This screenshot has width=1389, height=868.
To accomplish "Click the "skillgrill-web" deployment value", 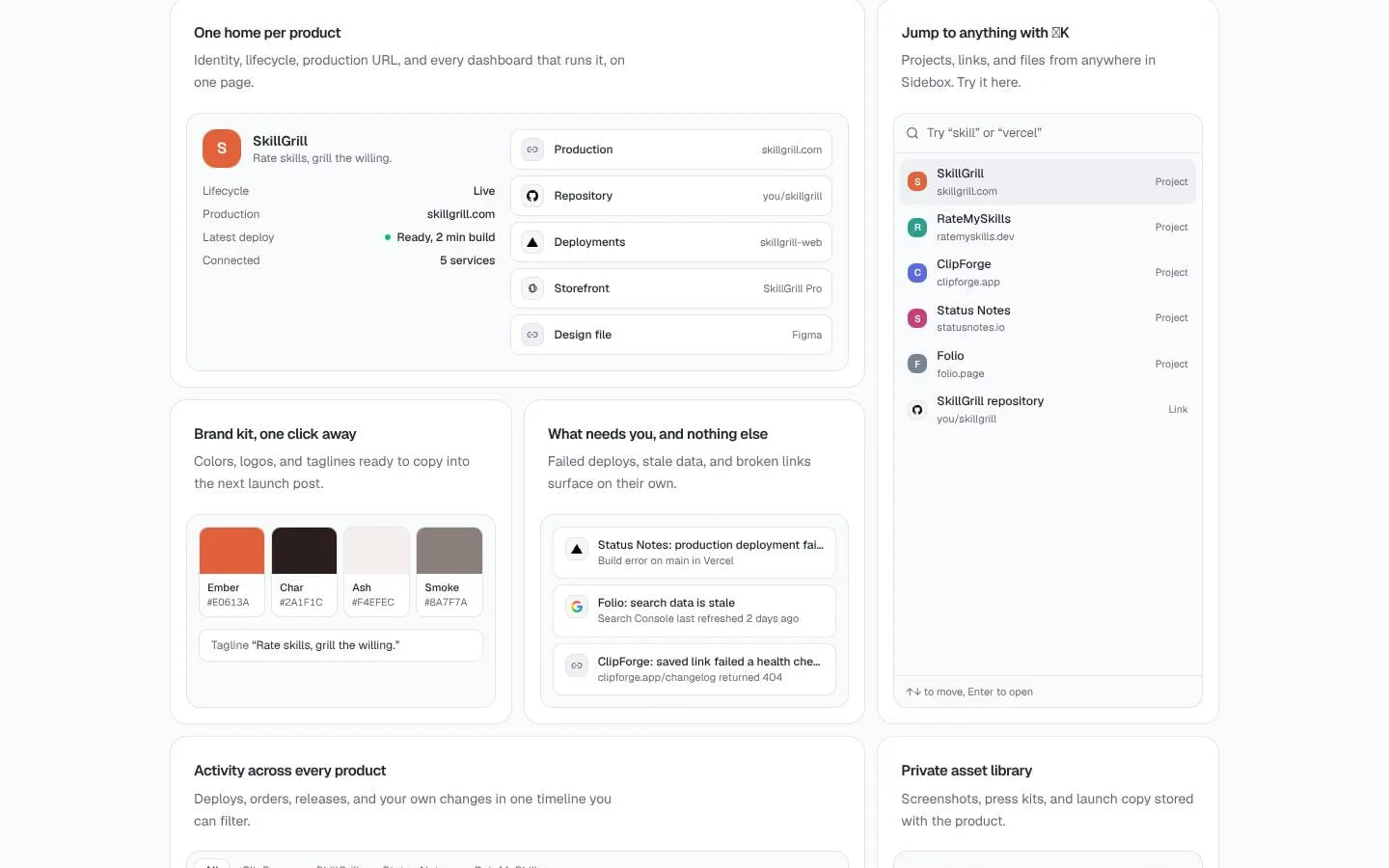I will pos(791,242).
